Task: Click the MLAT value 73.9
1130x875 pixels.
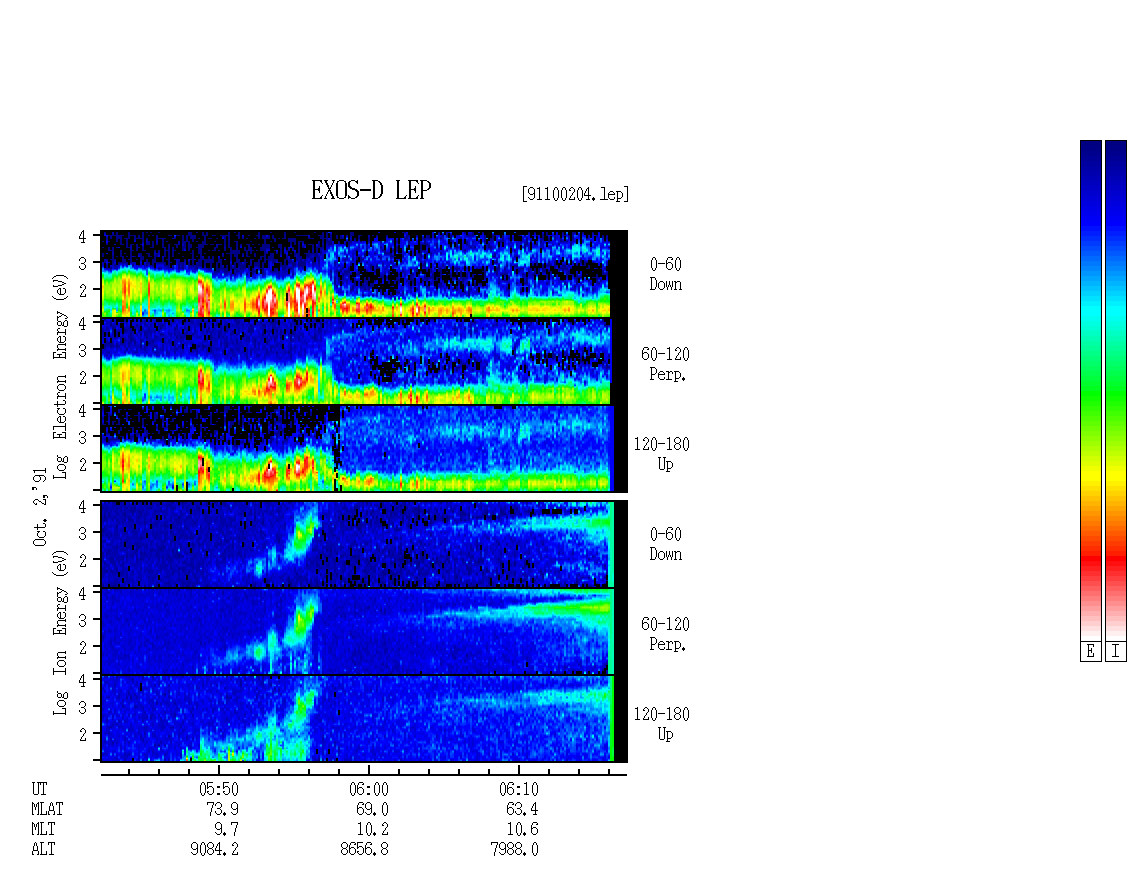Action: (x=223, y=809)
